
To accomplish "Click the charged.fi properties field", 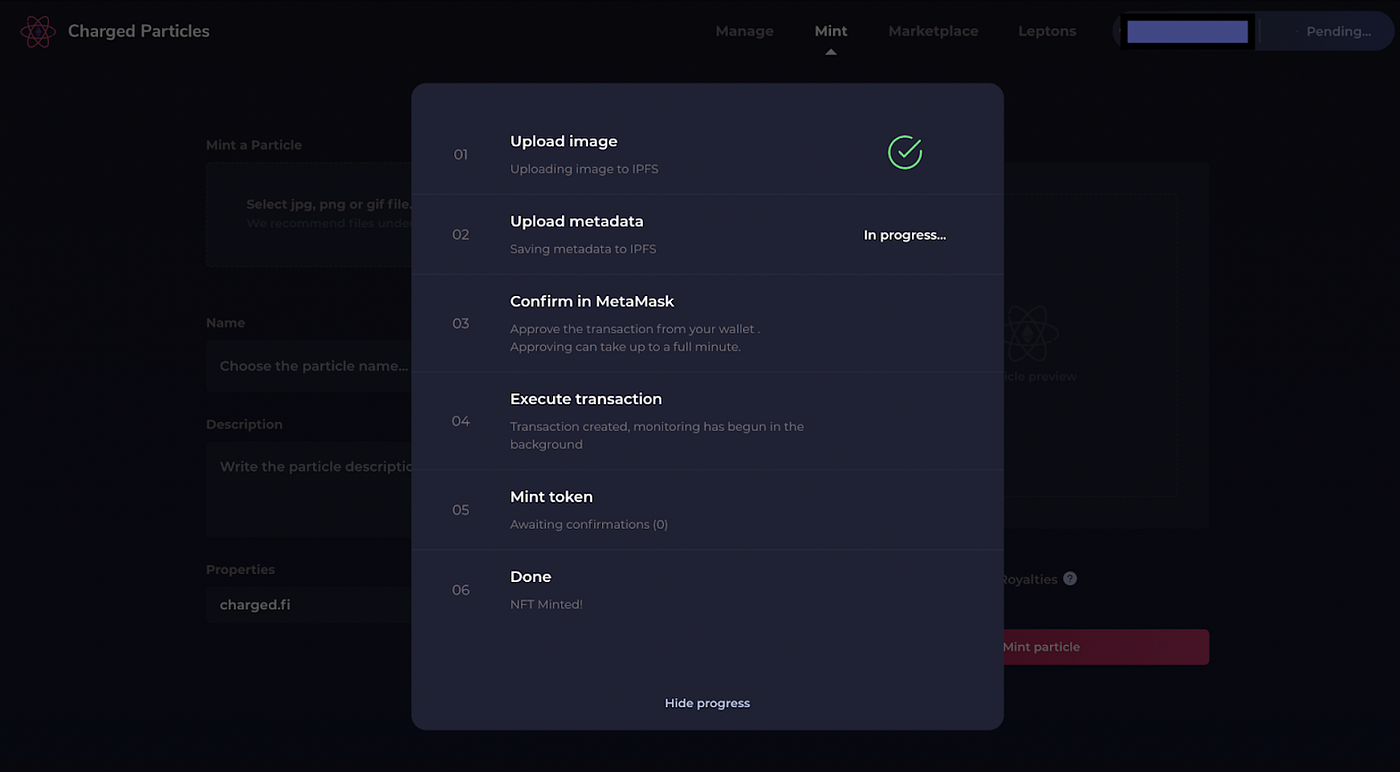I will pos(309,605).
